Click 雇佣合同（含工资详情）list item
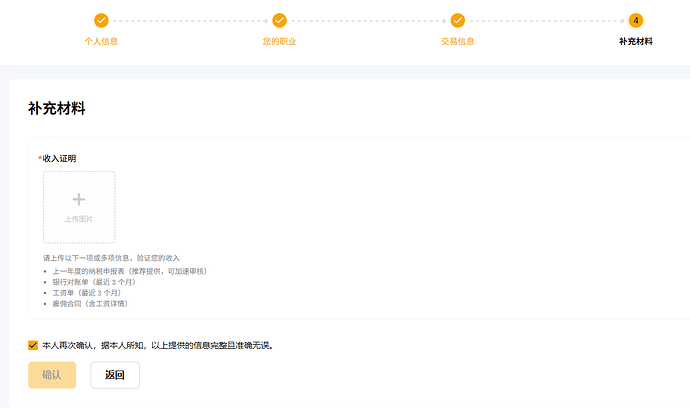This screenshot has height=408, width=690. 90,304
